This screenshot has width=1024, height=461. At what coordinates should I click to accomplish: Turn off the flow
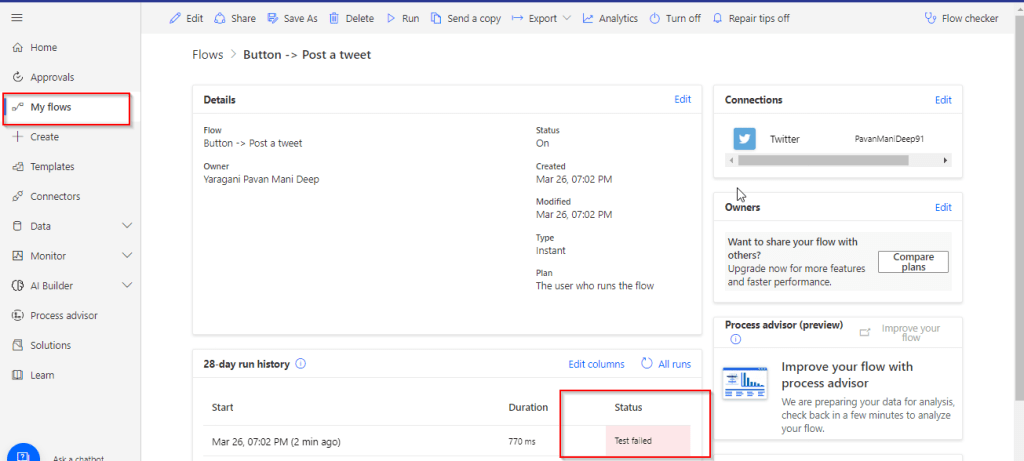coord(674,18)
